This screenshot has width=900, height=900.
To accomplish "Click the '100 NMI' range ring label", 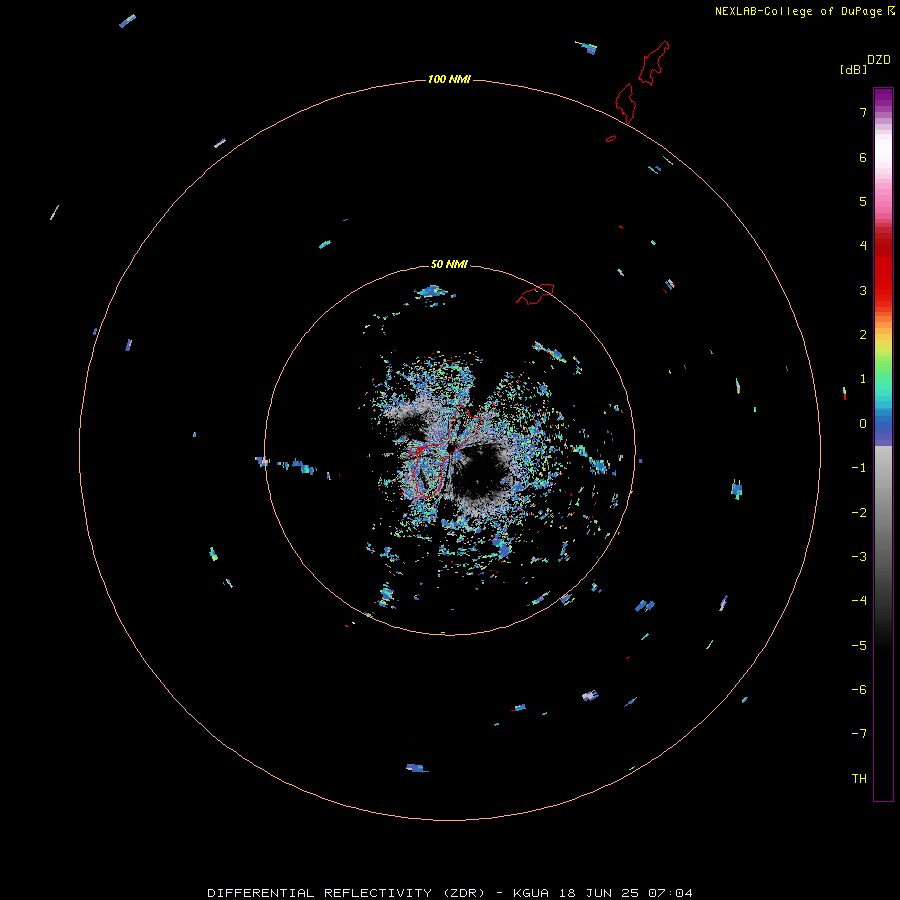I will (449, 79).
